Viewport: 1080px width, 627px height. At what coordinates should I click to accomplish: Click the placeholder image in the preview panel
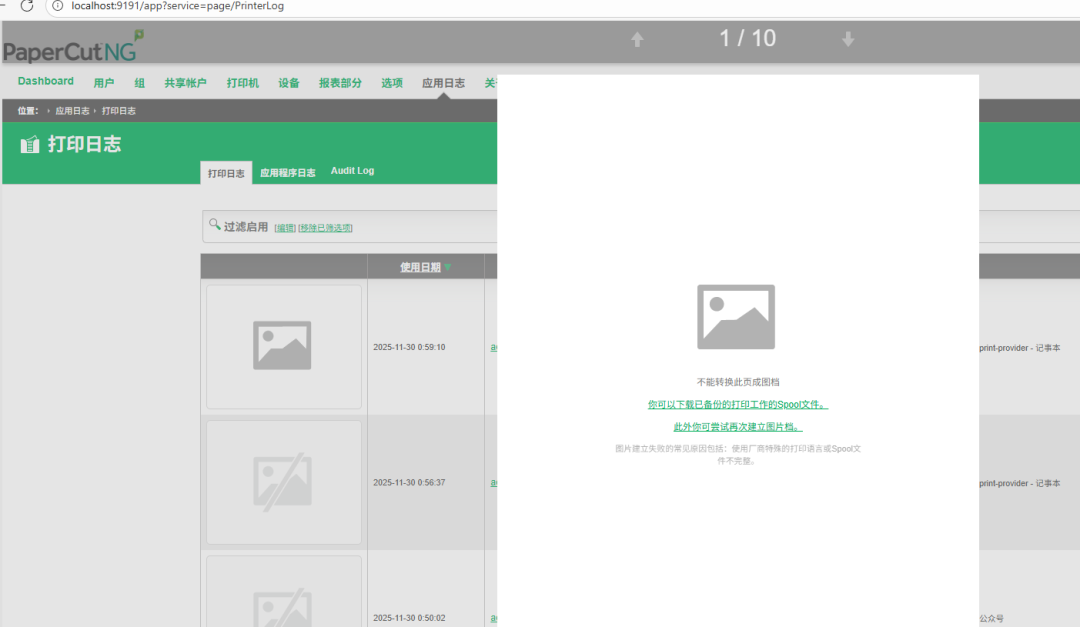pyautogui.click(x=737, y=317)
